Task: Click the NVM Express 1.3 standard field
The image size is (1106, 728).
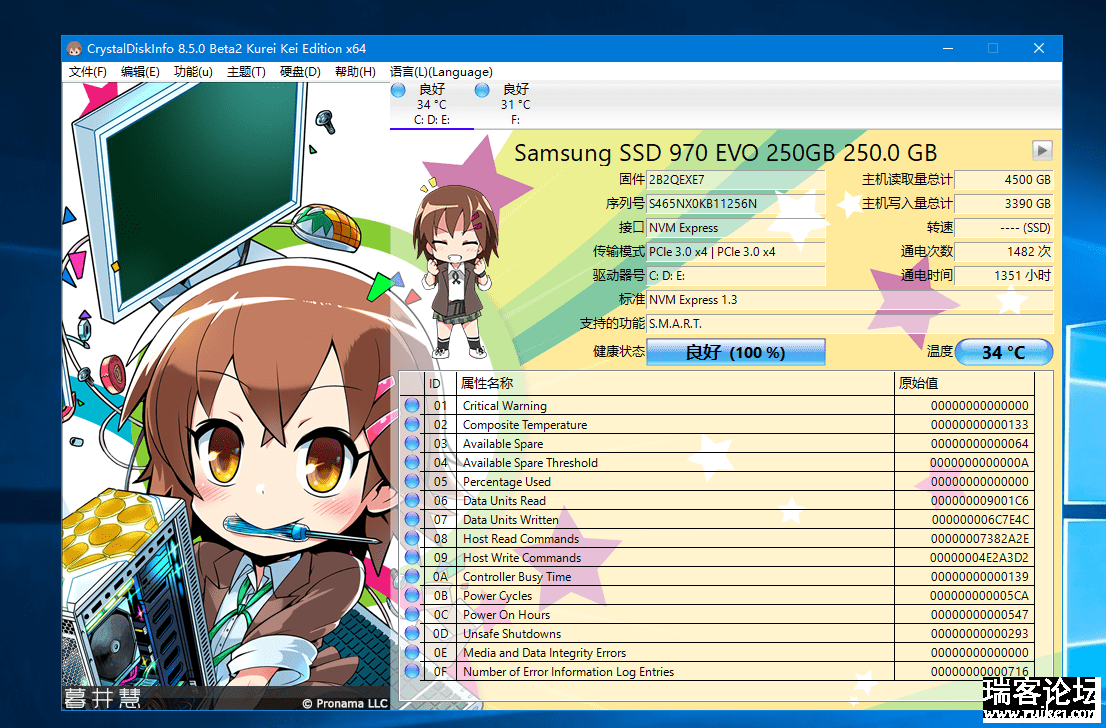Action: click(x=850, y=300)
